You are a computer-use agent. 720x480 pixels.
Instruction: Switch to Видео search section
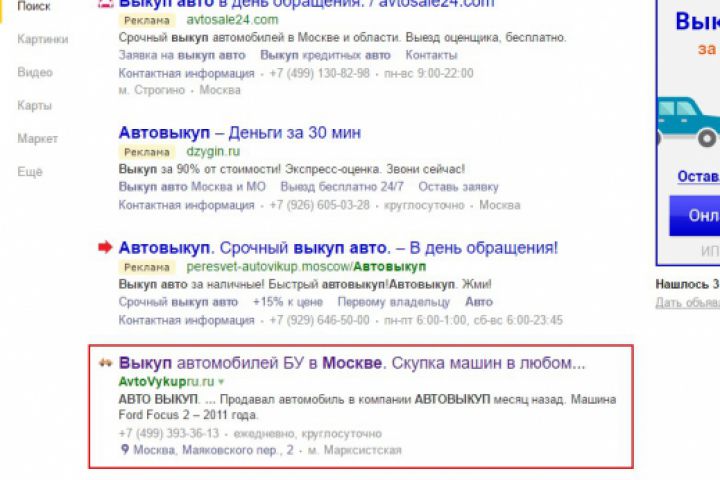coord(35,73)
